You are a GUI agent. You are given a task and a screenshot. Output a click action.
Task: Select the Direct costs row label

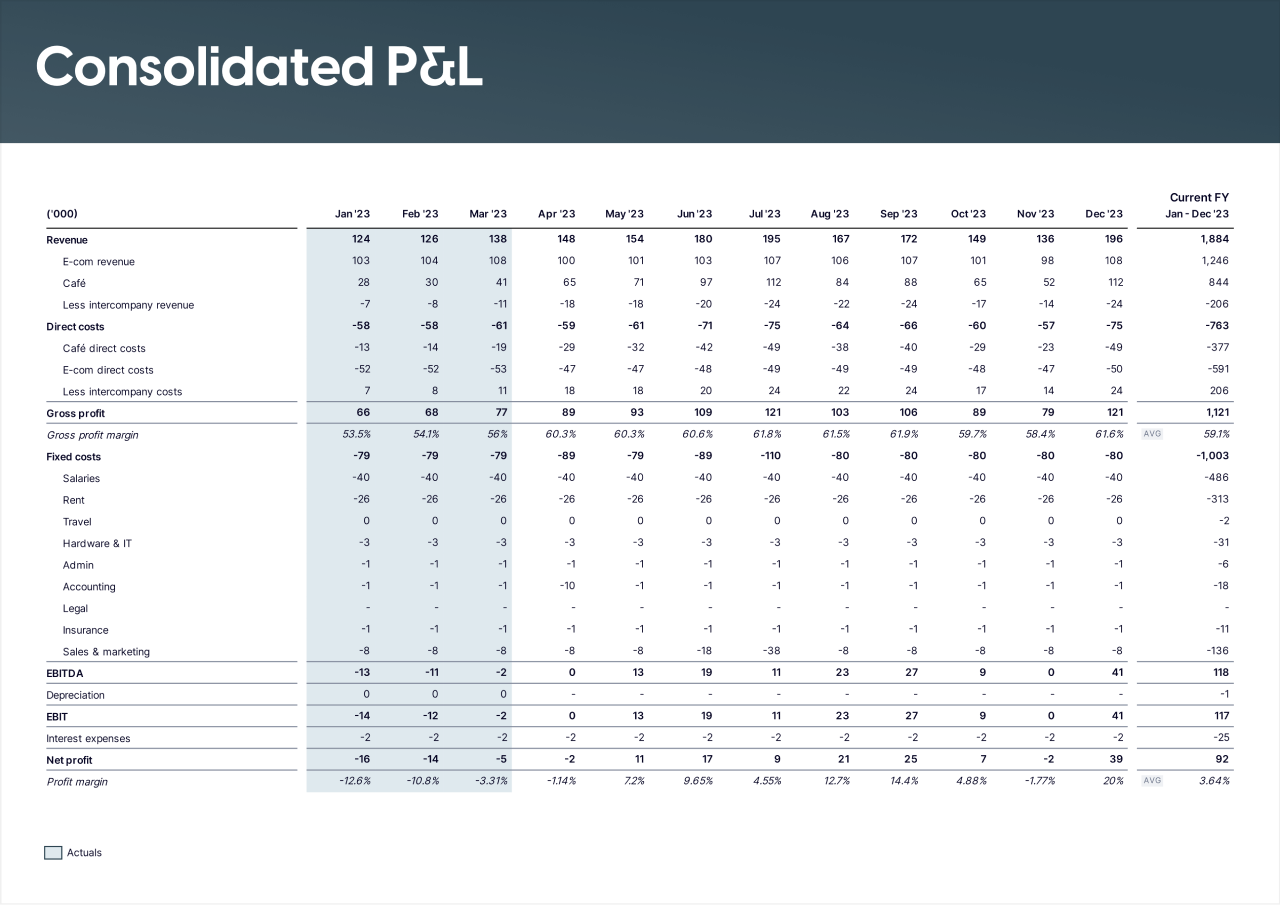tap(75, 327)
